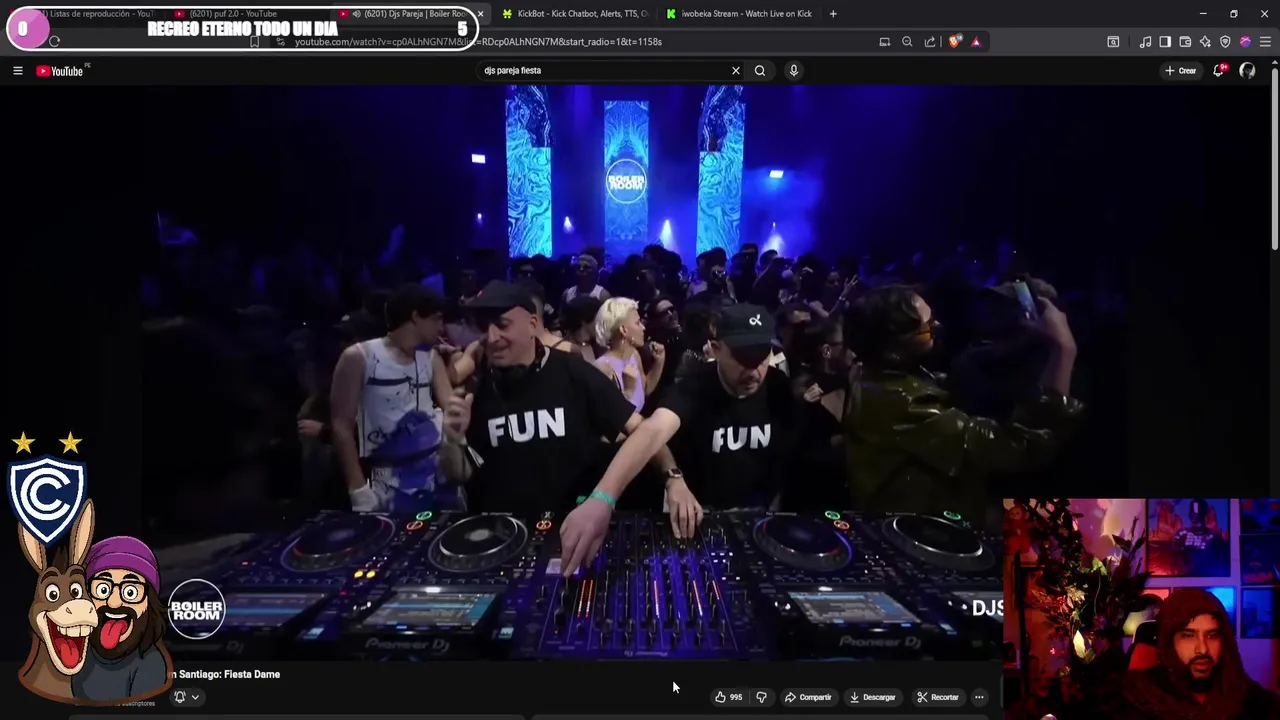1280x720 pixels.
Task: Click the tab search icon in toolbar
Action: pos(1113,42)
